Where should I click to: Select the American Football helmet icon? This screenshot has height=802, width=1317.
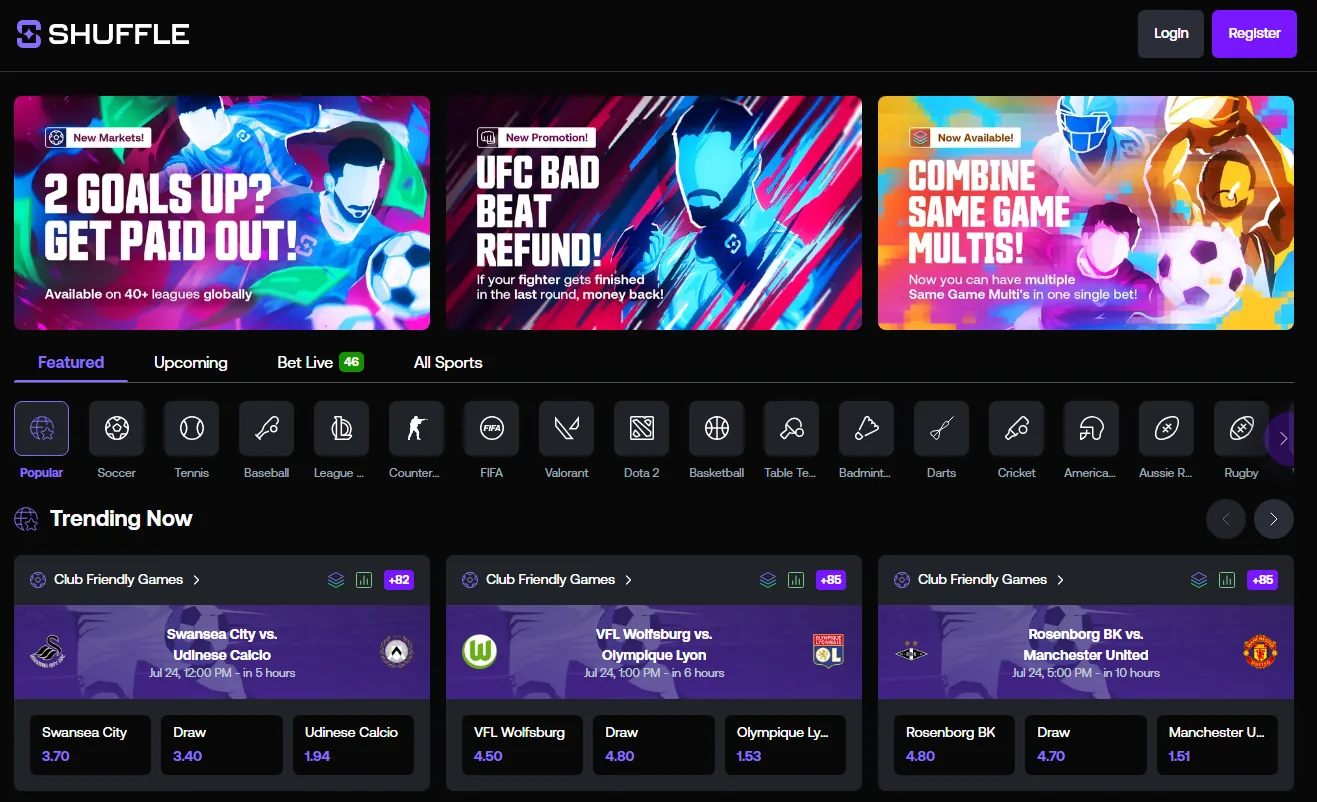click(1092, 429)
